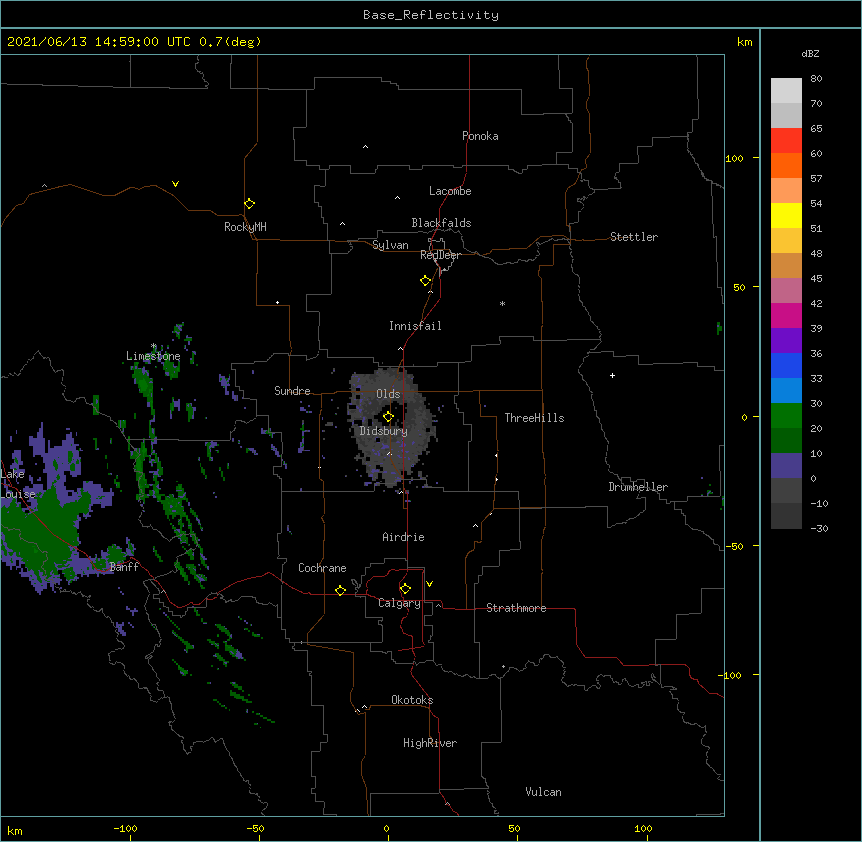This screenshot has width=862, height=842.
Task: Click the white plus marker north of Drumheller
Action: 612,375
